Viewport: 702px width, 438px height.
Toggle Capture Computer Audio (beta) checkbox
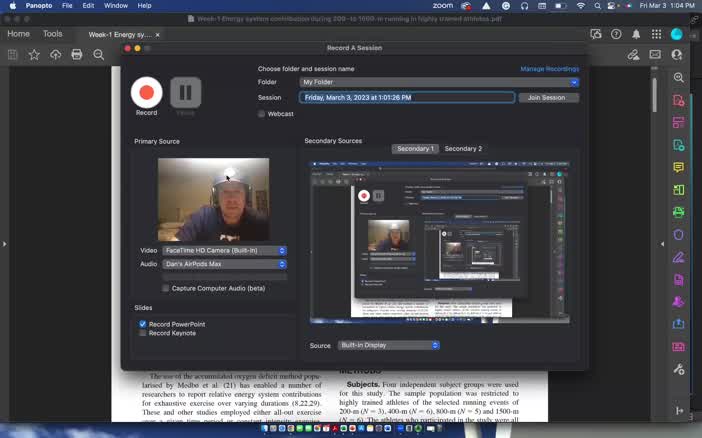coord(166,288)
